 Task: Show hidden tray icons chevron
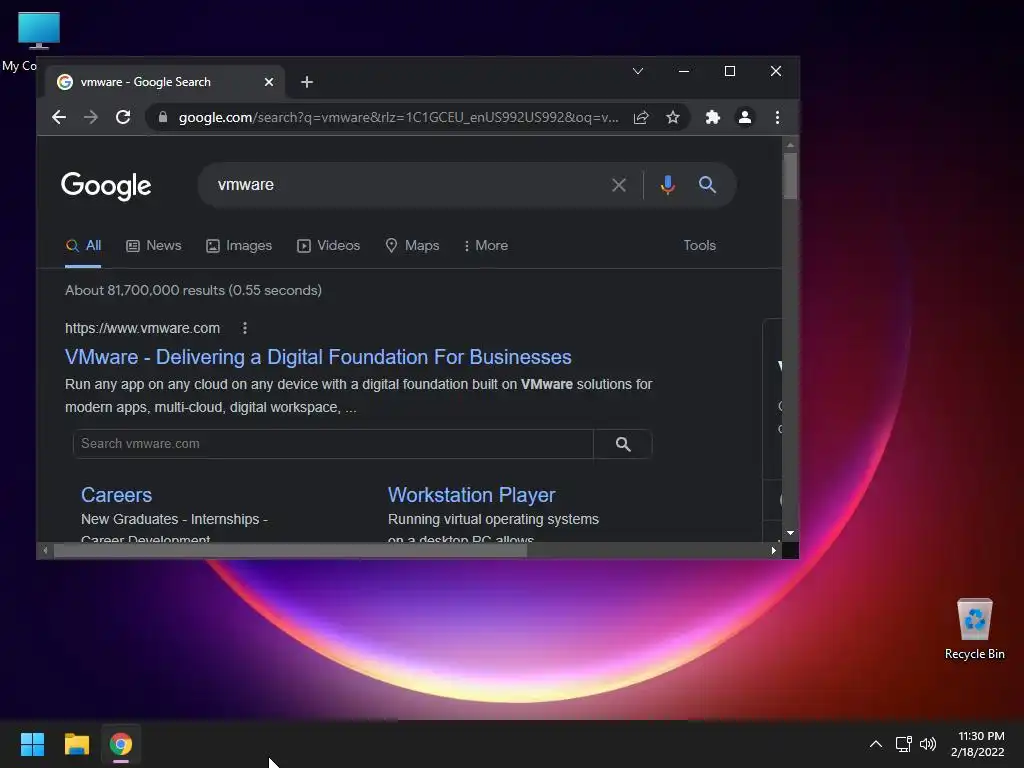(x=876, y=744)
